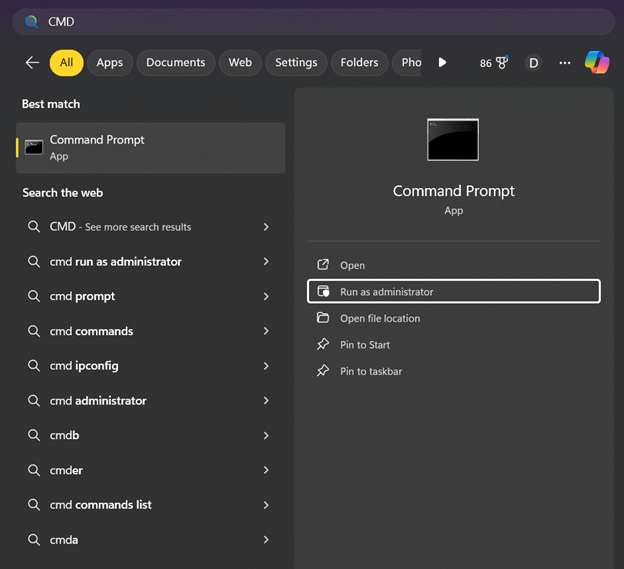Click the Open action icon
Image resolution: width=624 pixels, height=569 pixels.
323,265
